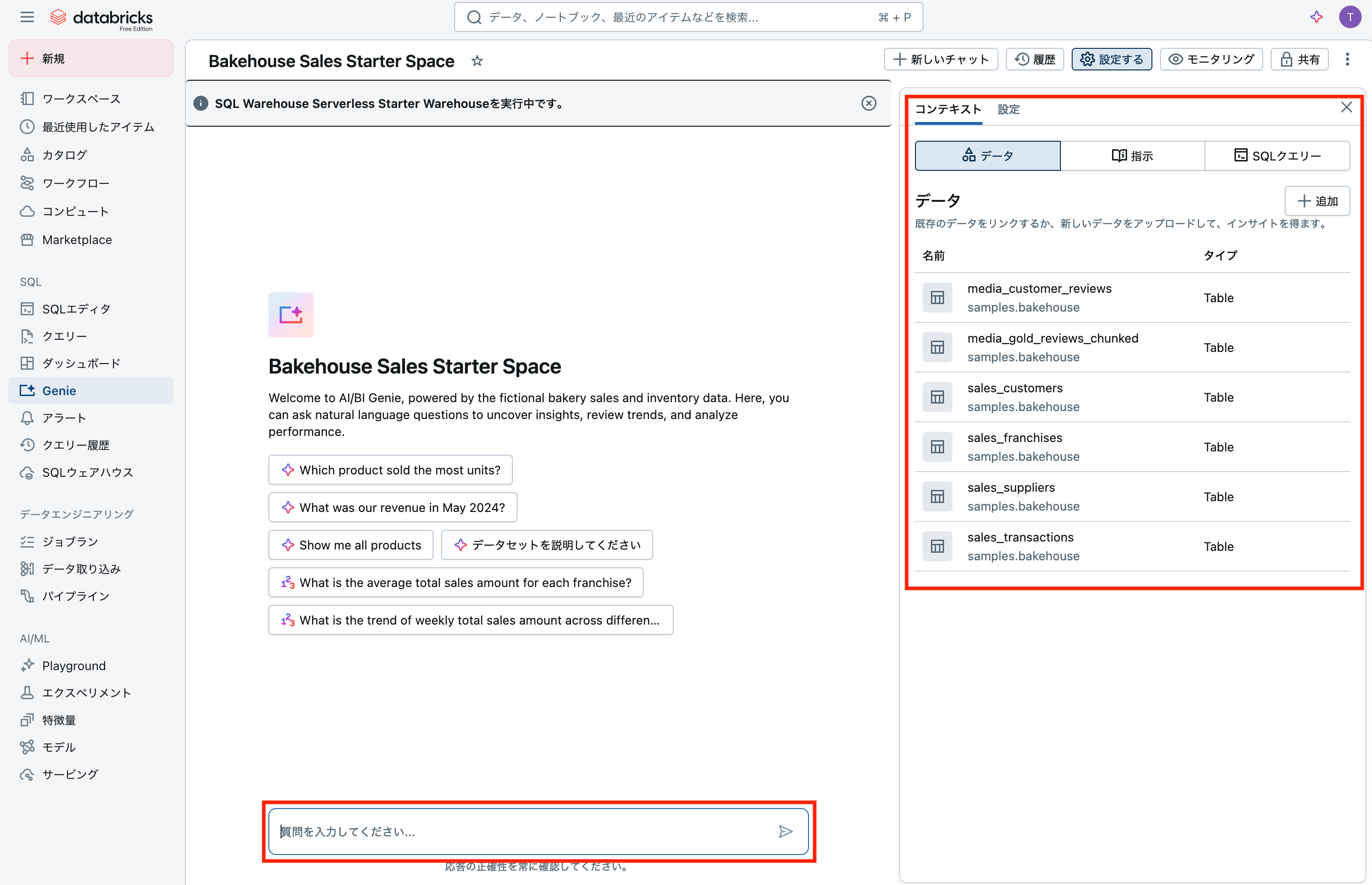1372x885 pixels.
Task: Ask 'Which product sold the most units?'
Action: 390,470
